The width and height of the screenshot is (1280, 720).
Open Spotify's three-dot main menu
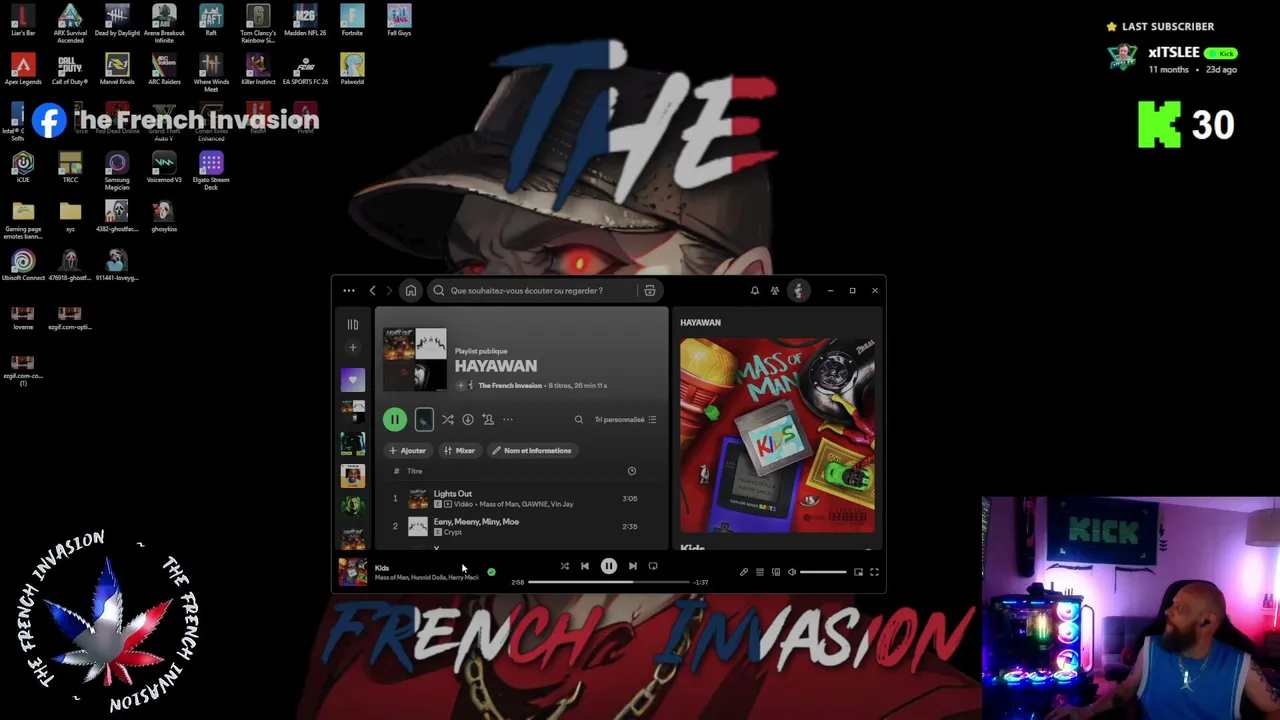coord(348,291)
